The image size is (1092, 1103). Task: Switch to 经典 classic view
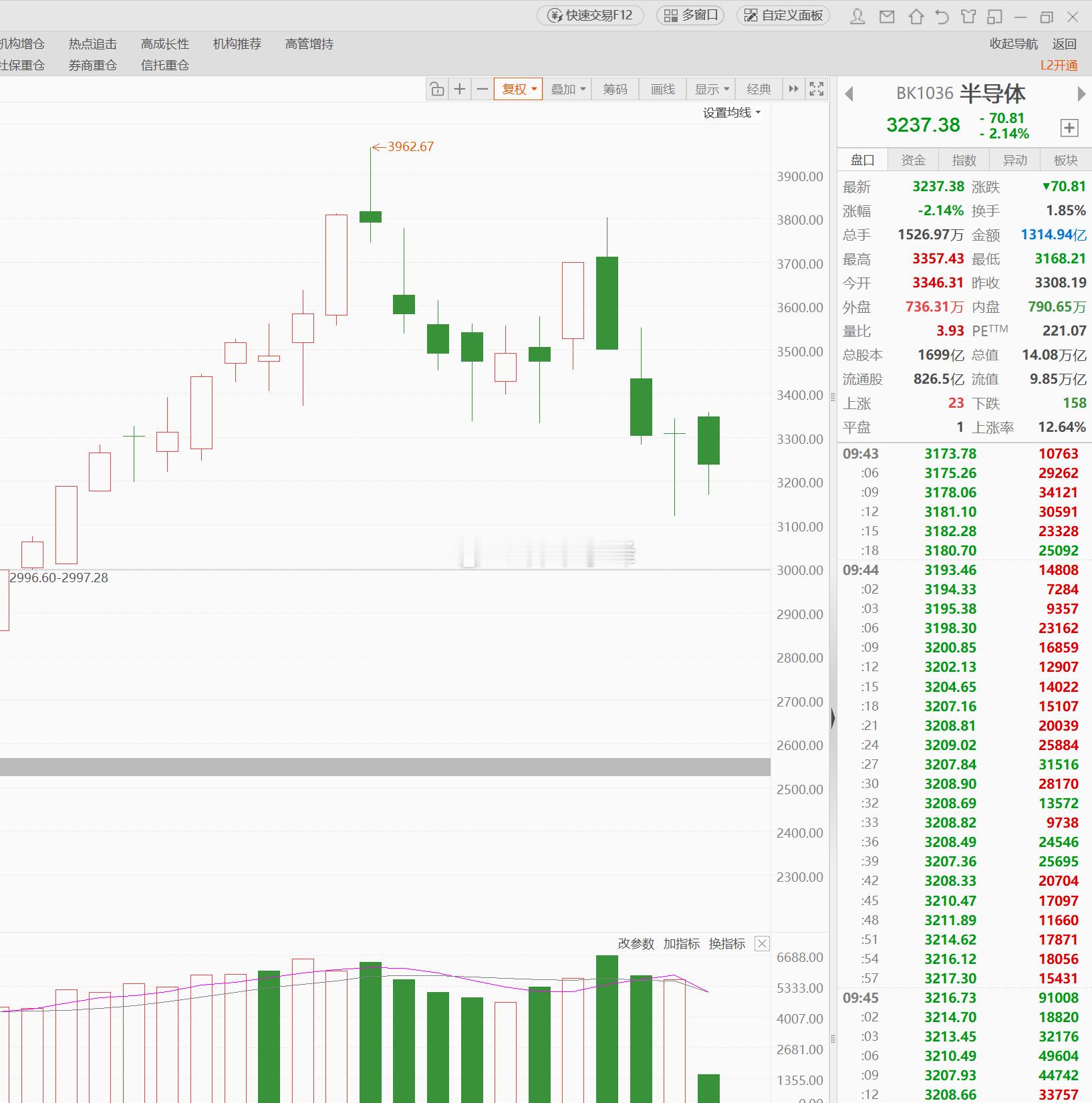coord(759,89)
